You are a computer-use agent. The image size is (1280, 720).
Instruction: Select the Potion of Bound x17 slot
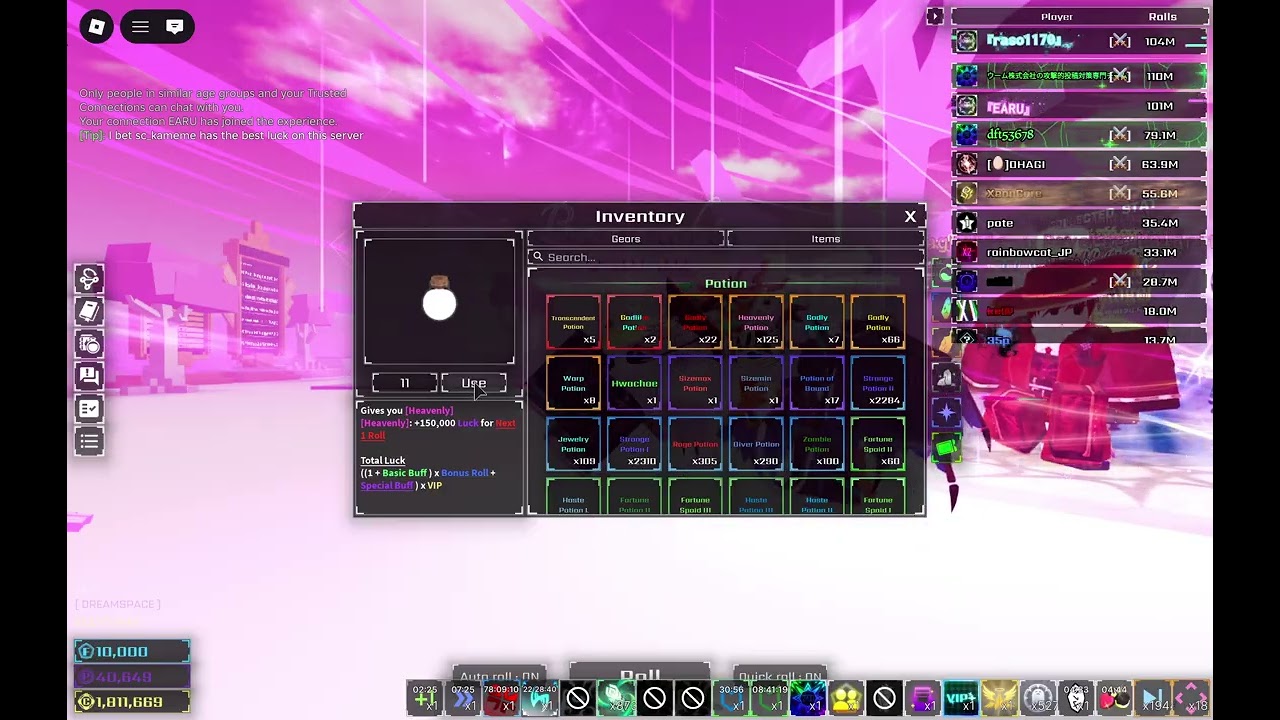(x=817, y=383)
